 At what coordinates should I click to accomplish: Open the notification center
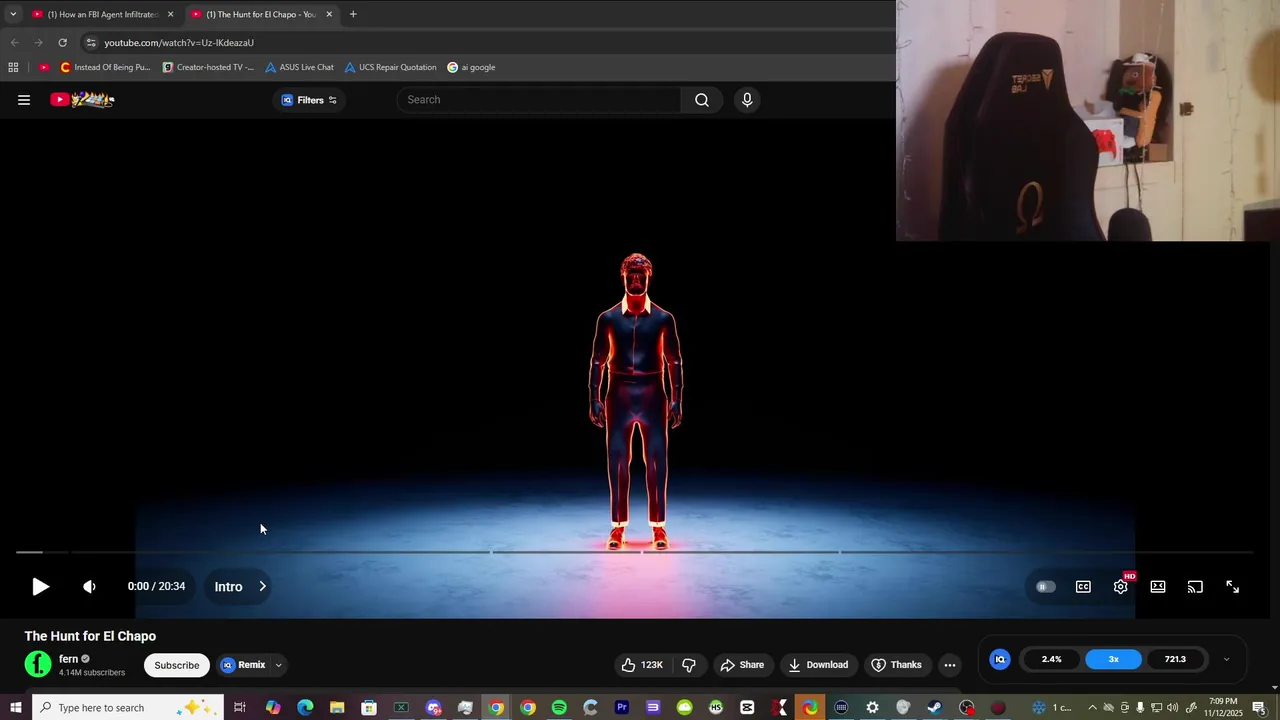(1259, 708)
